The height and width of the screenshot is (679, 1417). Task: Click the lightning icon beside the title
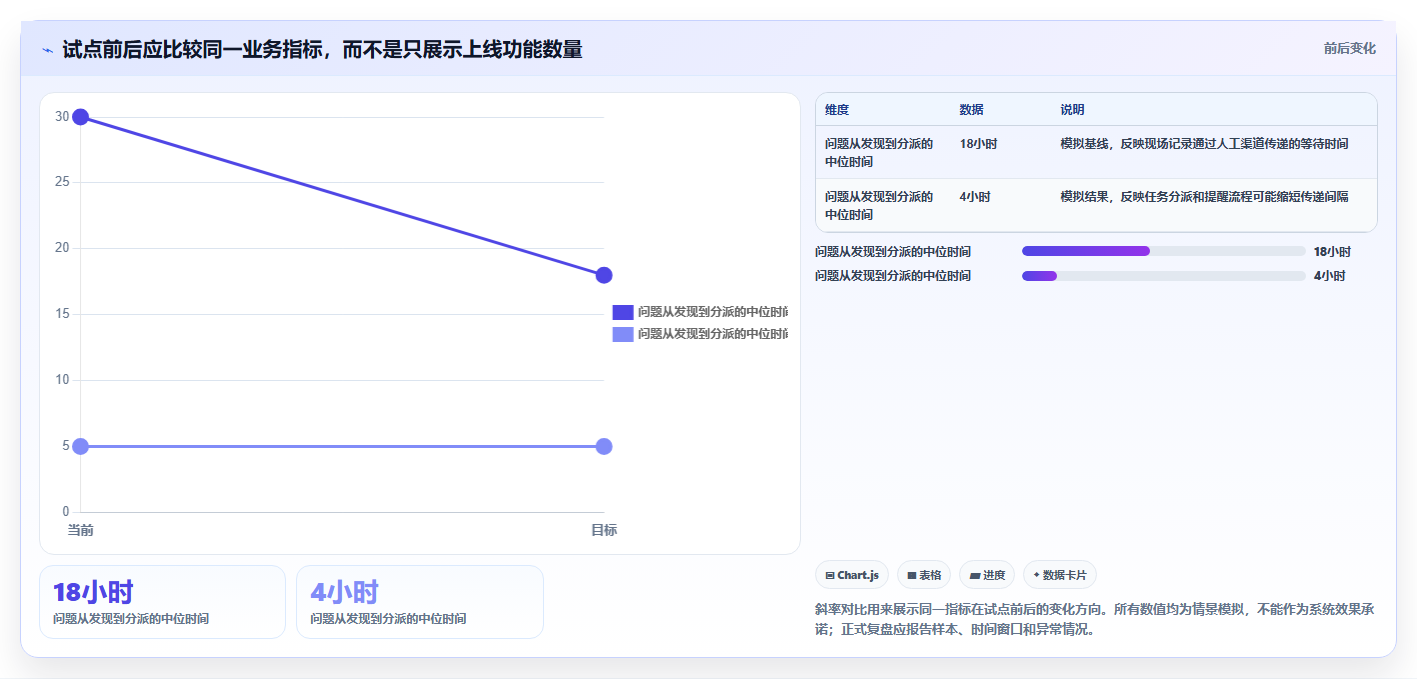click(47, 50)
